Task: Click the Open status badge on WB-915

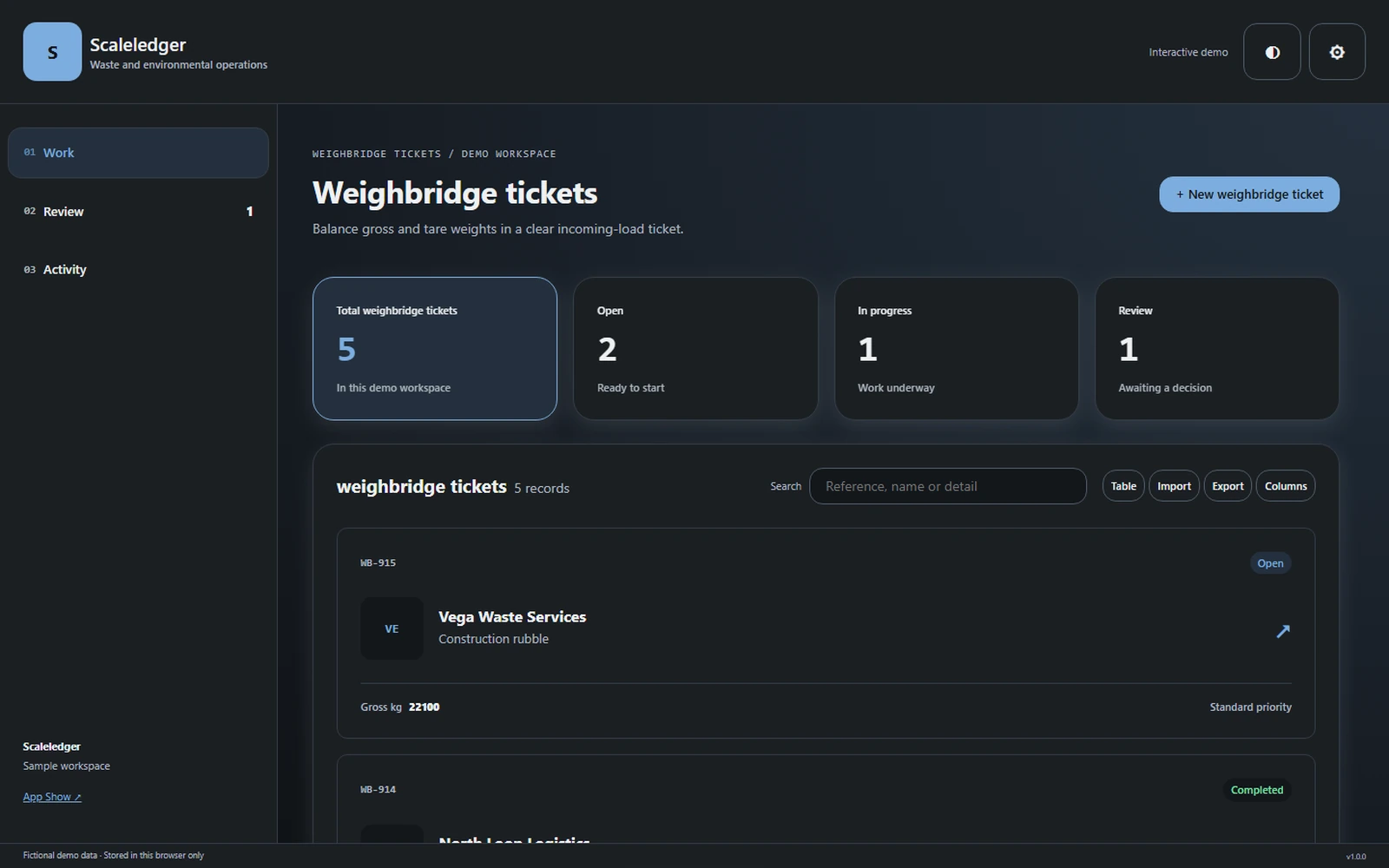Action: [x=1270, y=563]
